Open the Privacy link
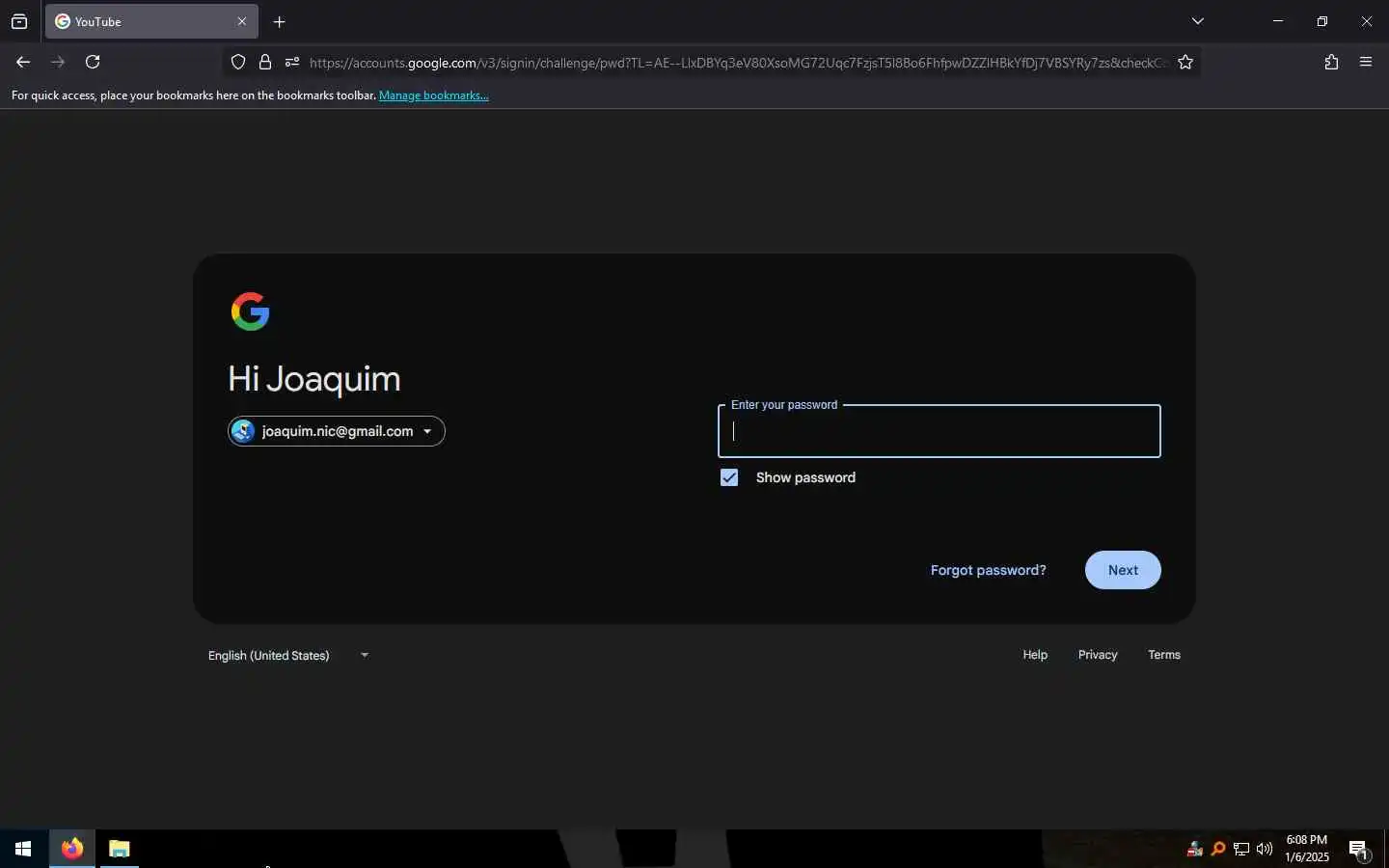This screenshot has height=868, width=1389. click(1098, 655)
